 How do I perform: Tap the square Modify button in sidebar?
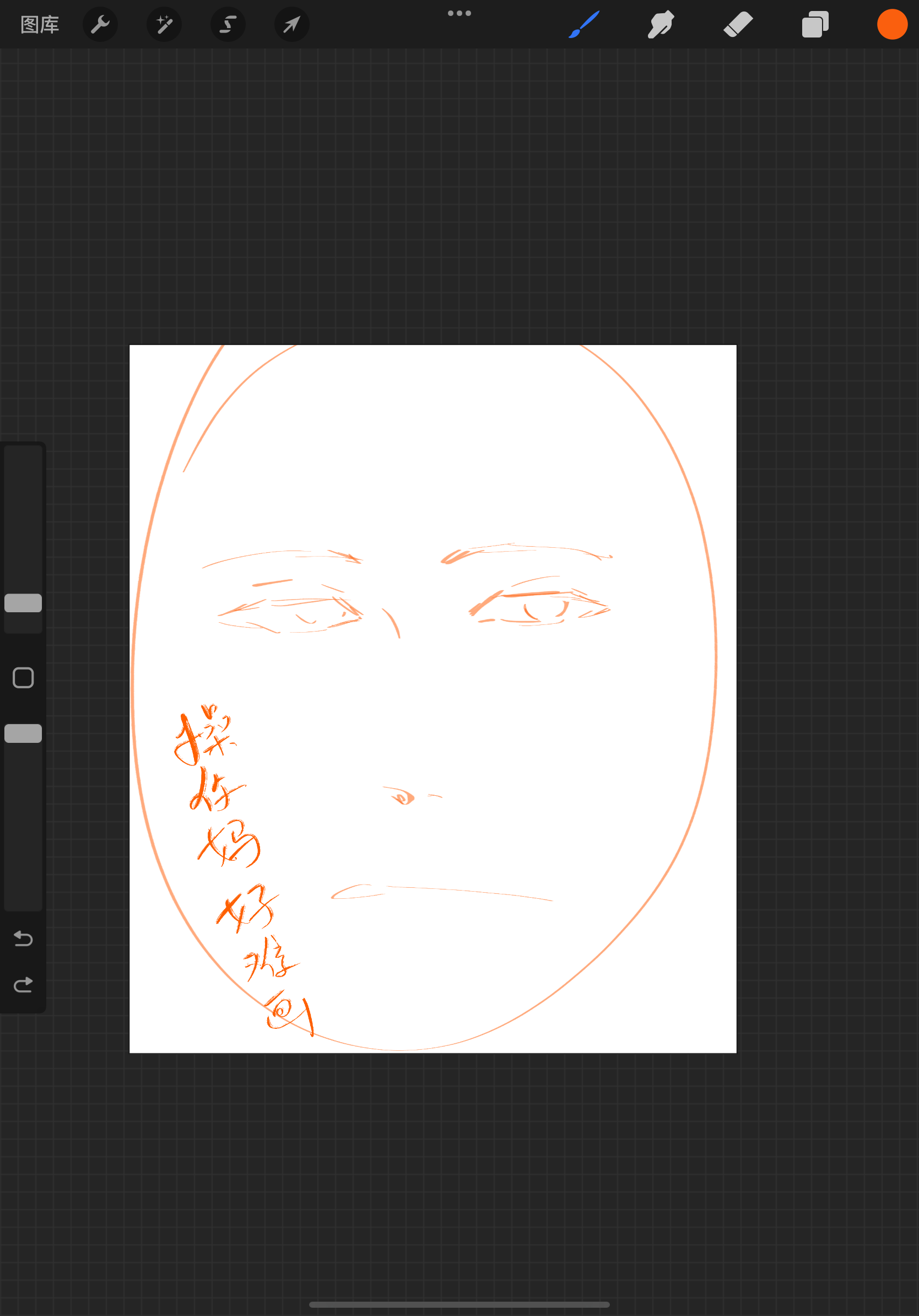[x=24, y=677]
